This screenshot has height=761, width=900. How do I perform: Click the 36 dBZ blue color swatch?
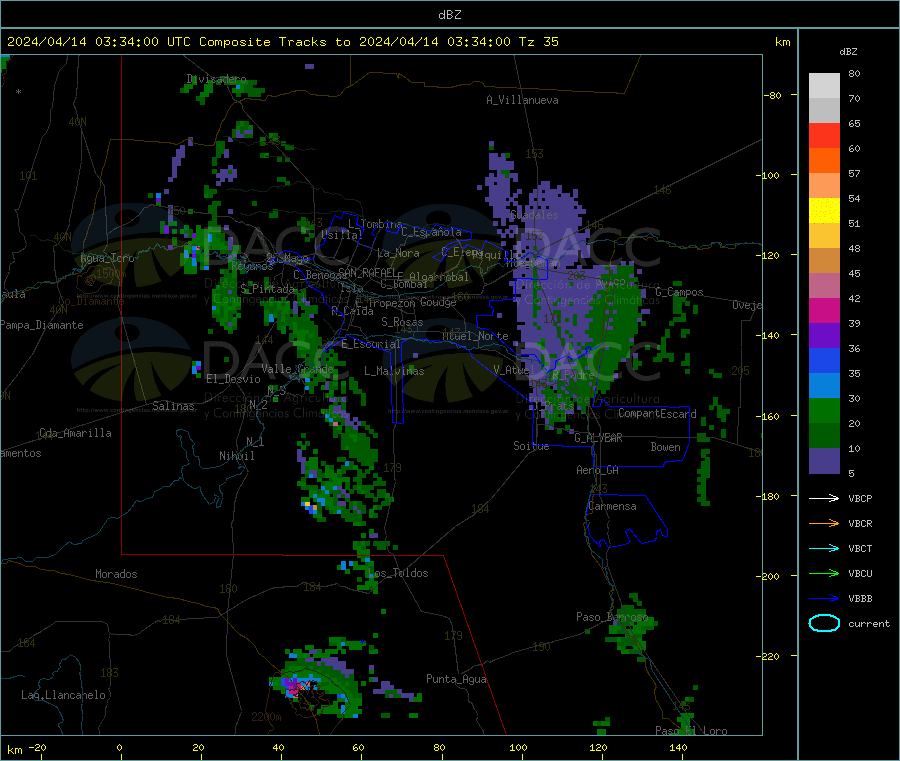(x=824, y=360)
